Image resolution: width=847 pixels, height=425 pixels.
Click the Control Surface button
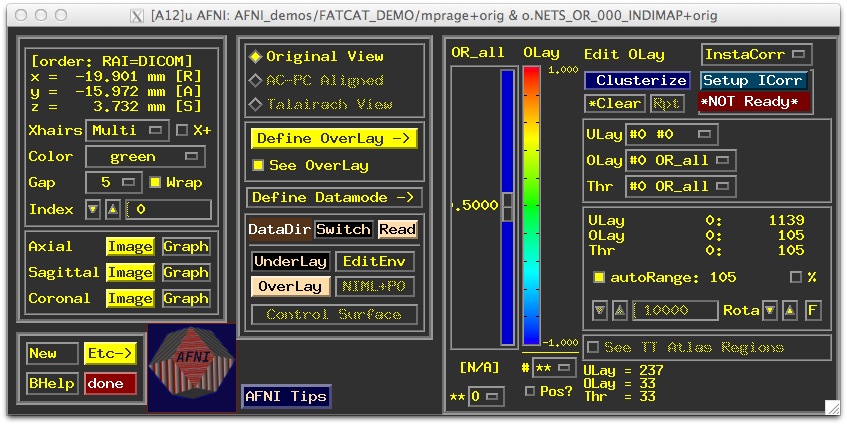tap(334, 314)
